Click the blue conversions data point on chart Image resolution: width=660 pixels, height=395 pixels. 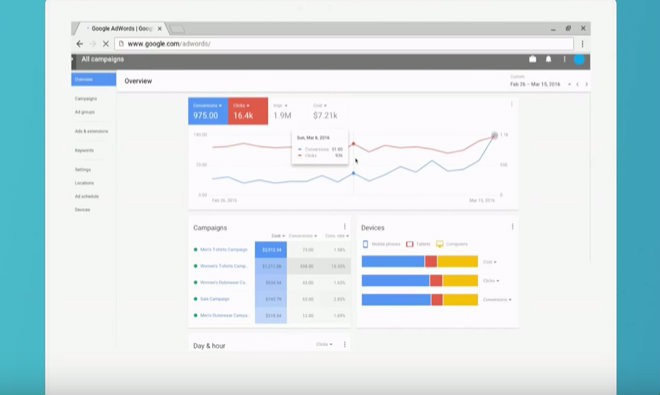pyautogui.click(x=354, y=173)
